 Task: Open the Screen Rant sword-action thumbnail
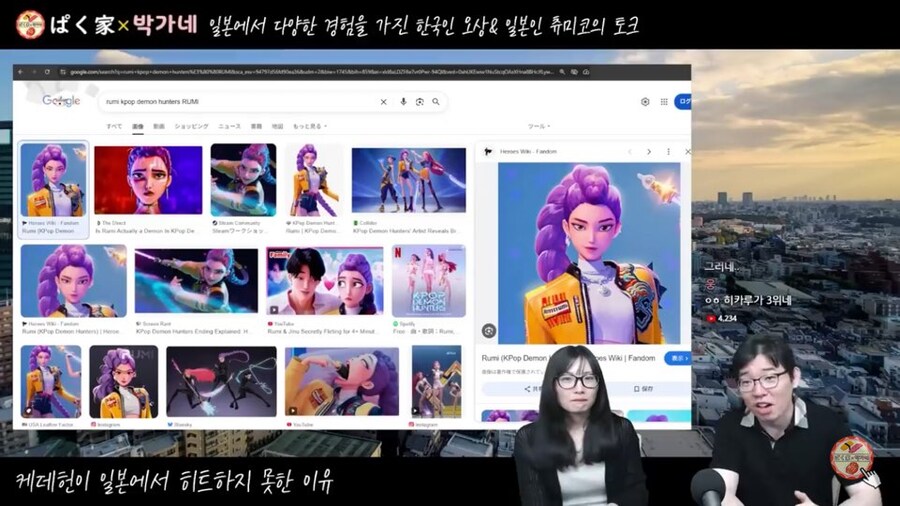(196, 281)
